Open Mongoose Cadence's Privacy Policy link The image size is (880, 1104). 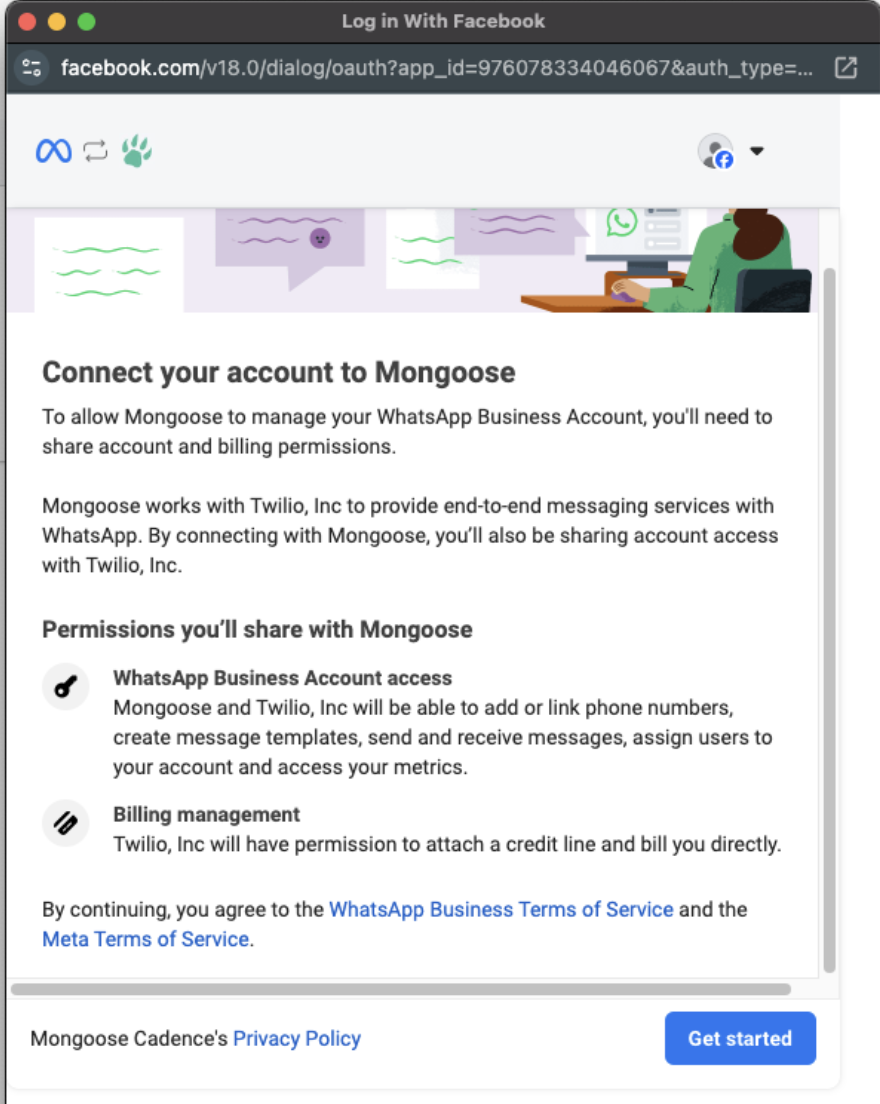tap(297, 1039)
